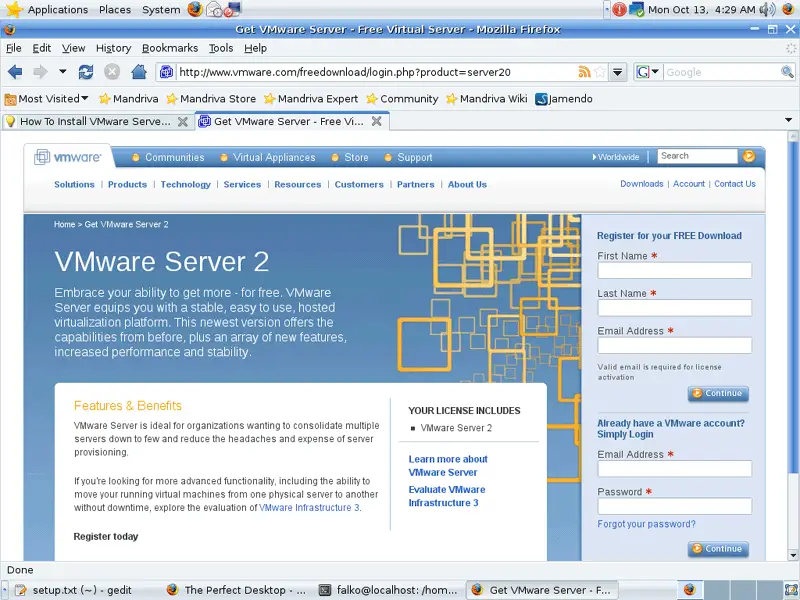This screenshot has height=600, width=800.
Task: Click the orange search go button
Action: click(x=749, y=156)
